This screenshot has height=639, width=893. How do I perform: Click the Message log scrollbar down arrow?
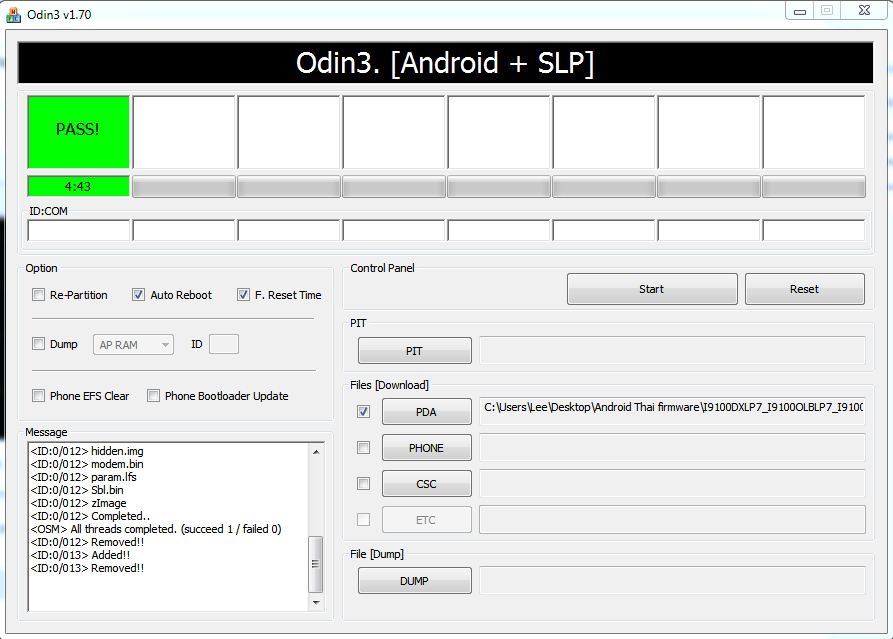click(x=317, y=603)
